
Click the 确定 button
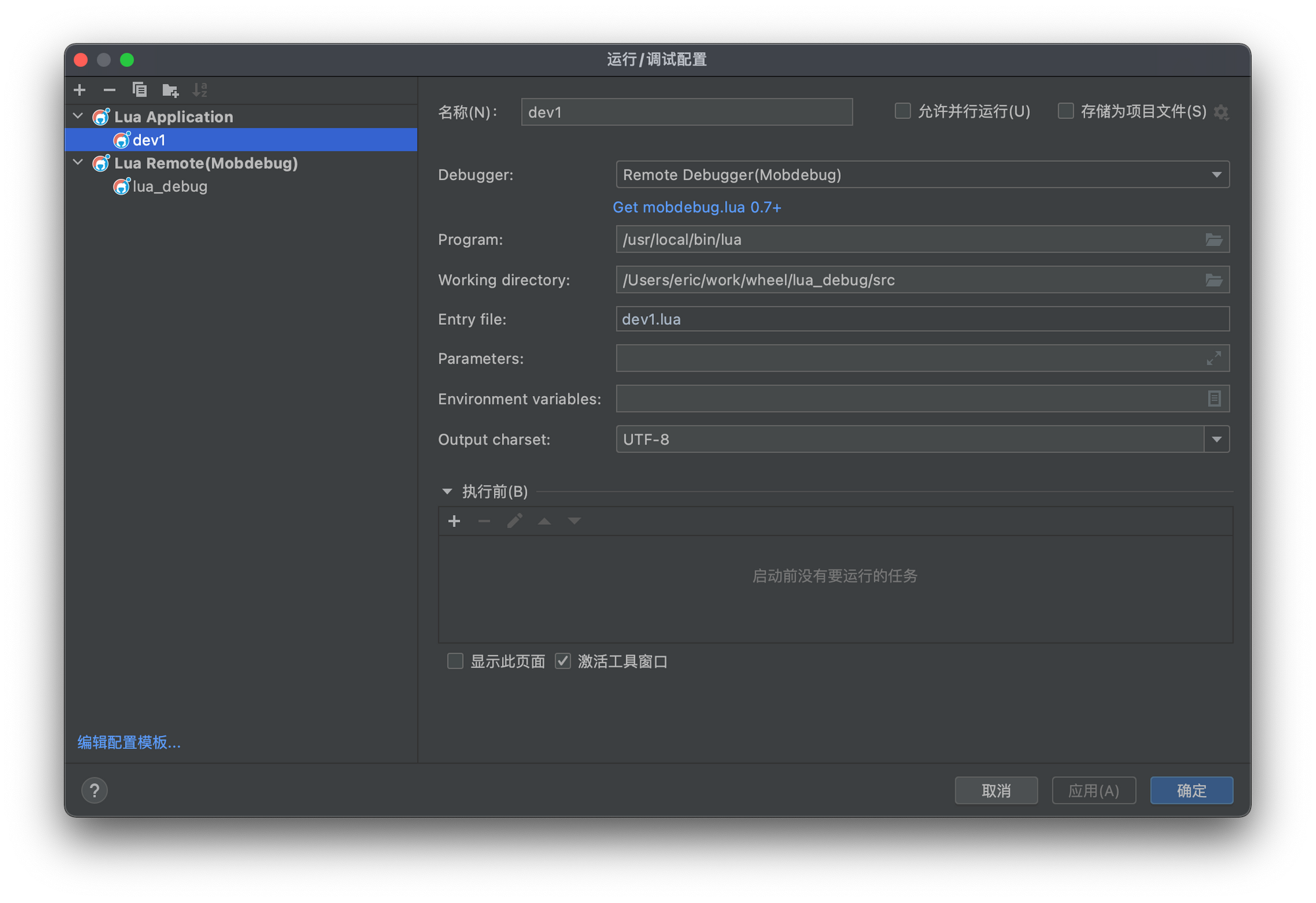pos(1191,791)
